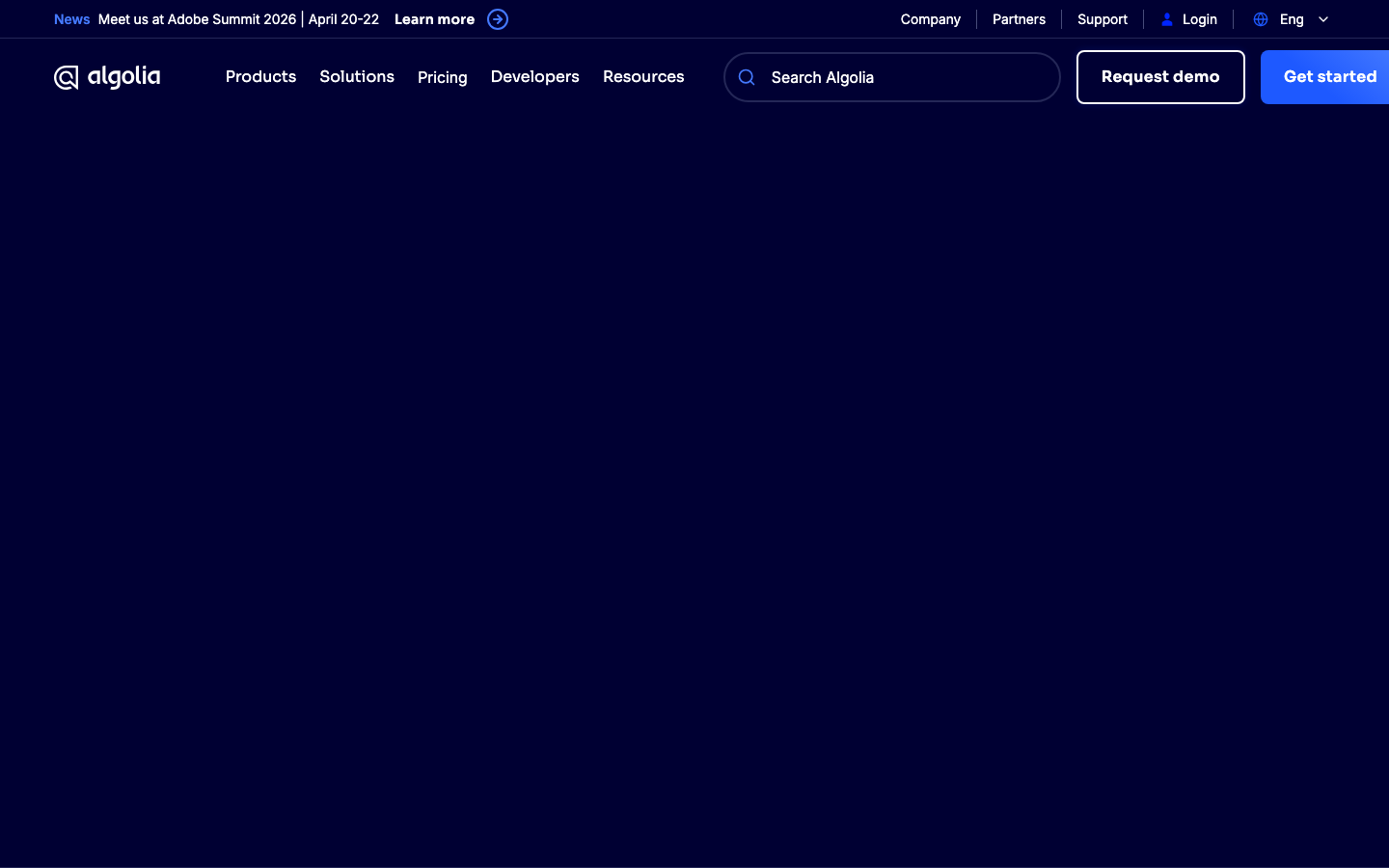Click the Login link
Viewport: 1389px width, 868px height.
coord(1199,19)
